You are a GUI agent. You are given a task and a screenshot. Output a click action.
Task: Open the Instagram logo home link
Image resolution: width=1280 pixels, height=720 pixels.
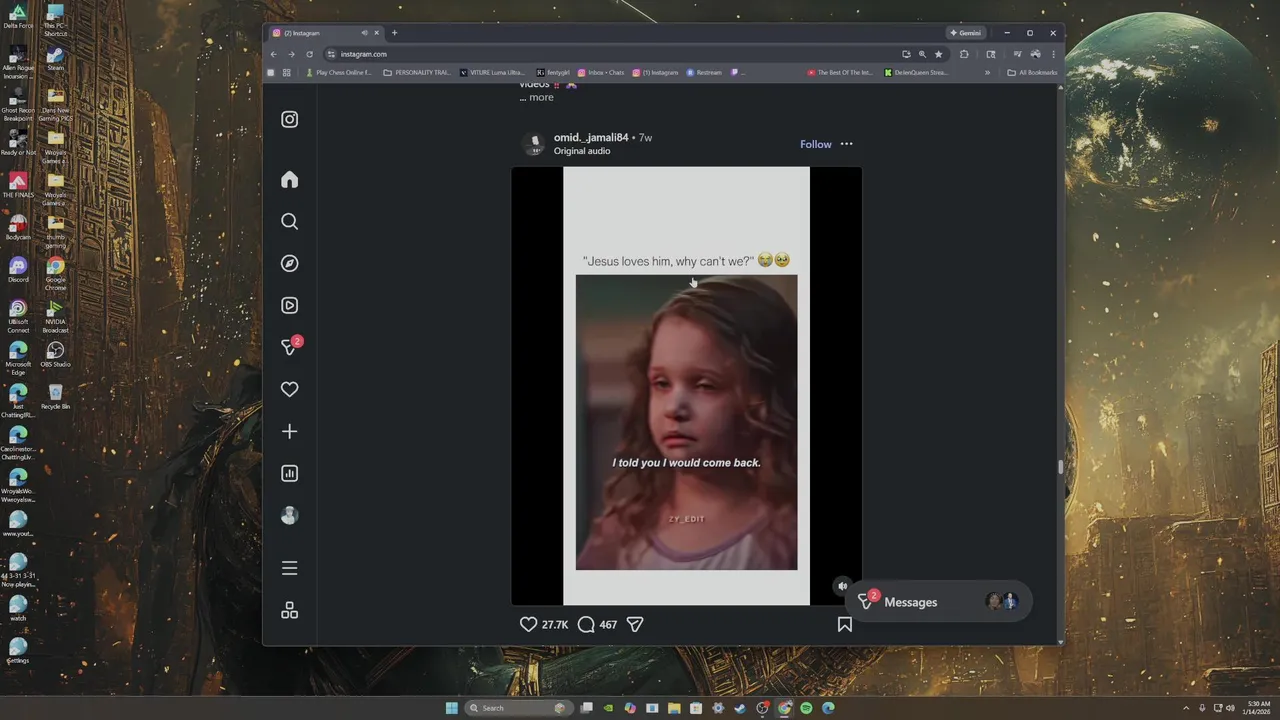pyautogui.click(x=289, y=119)
